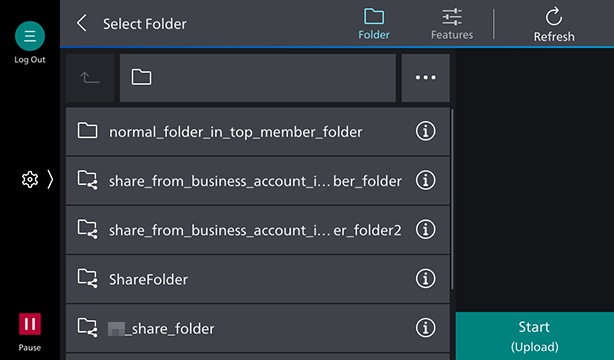Navigate up one folder level
The height and width of the screenshot is (360, 614).
tap(90, 78)
